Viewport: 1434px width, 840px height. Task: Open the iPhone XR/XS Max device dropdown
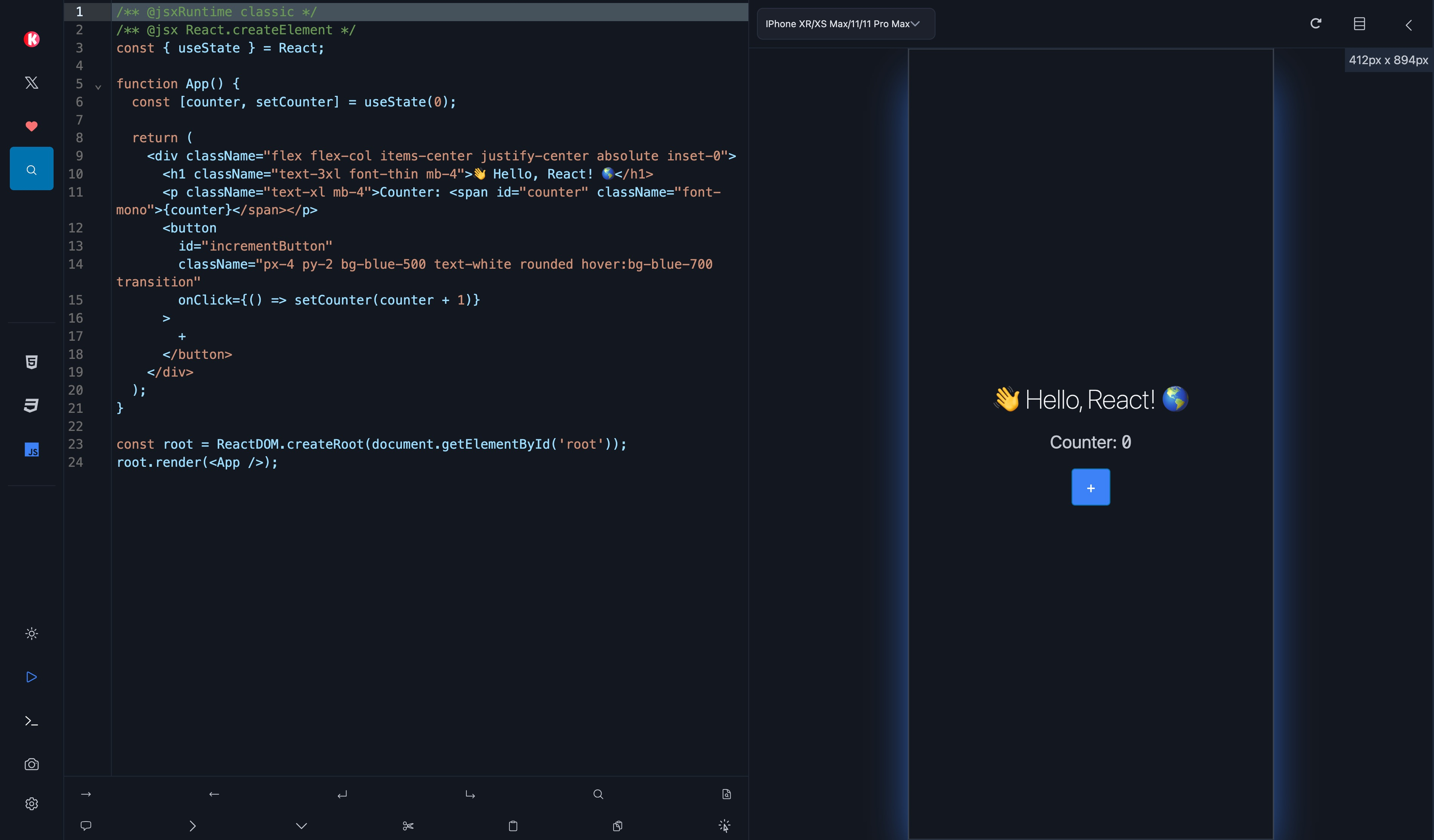846,24
